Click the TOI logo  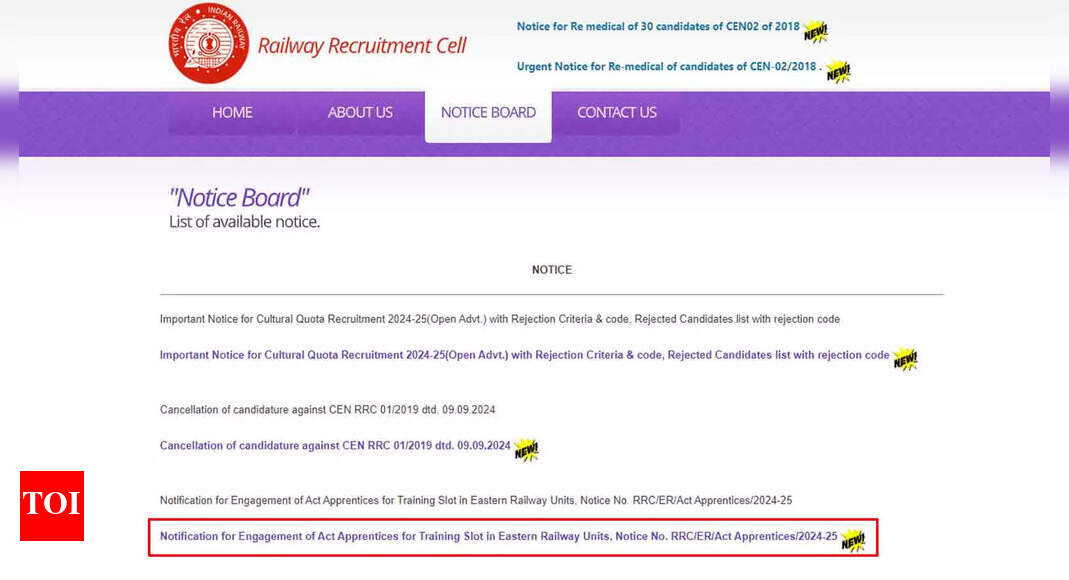tap(51, 506)
